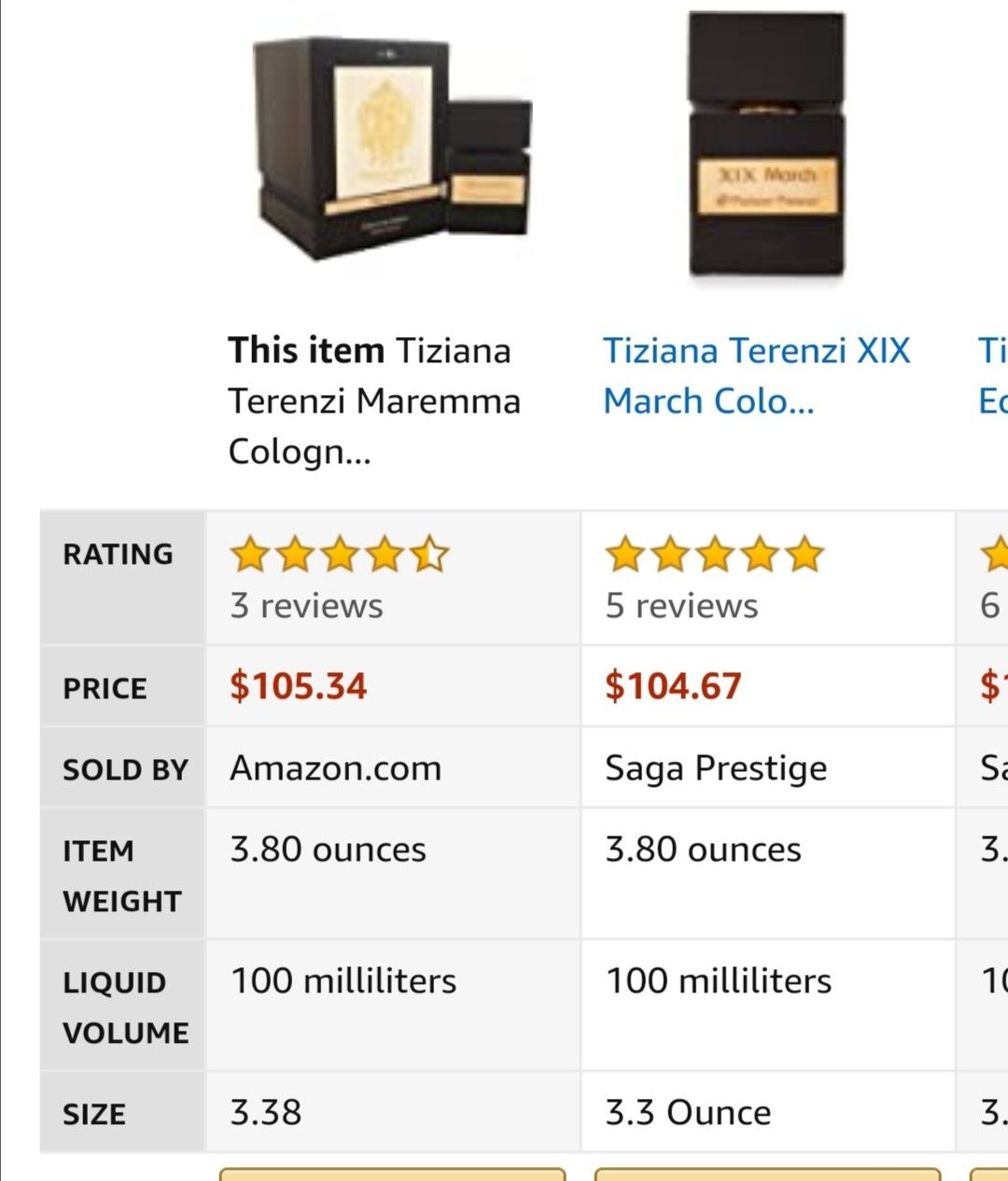Click the 4.5-star rating for Maremma

340,555
